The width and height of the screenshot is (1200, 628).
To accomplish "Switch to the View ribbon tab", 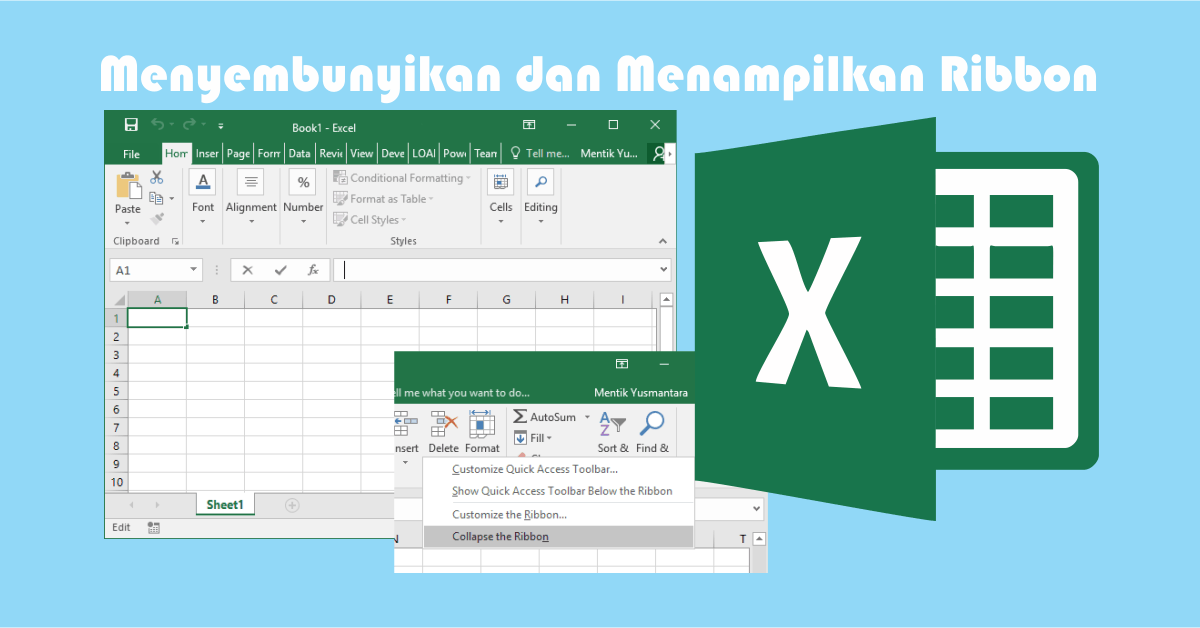I will [x=362, y=154].
